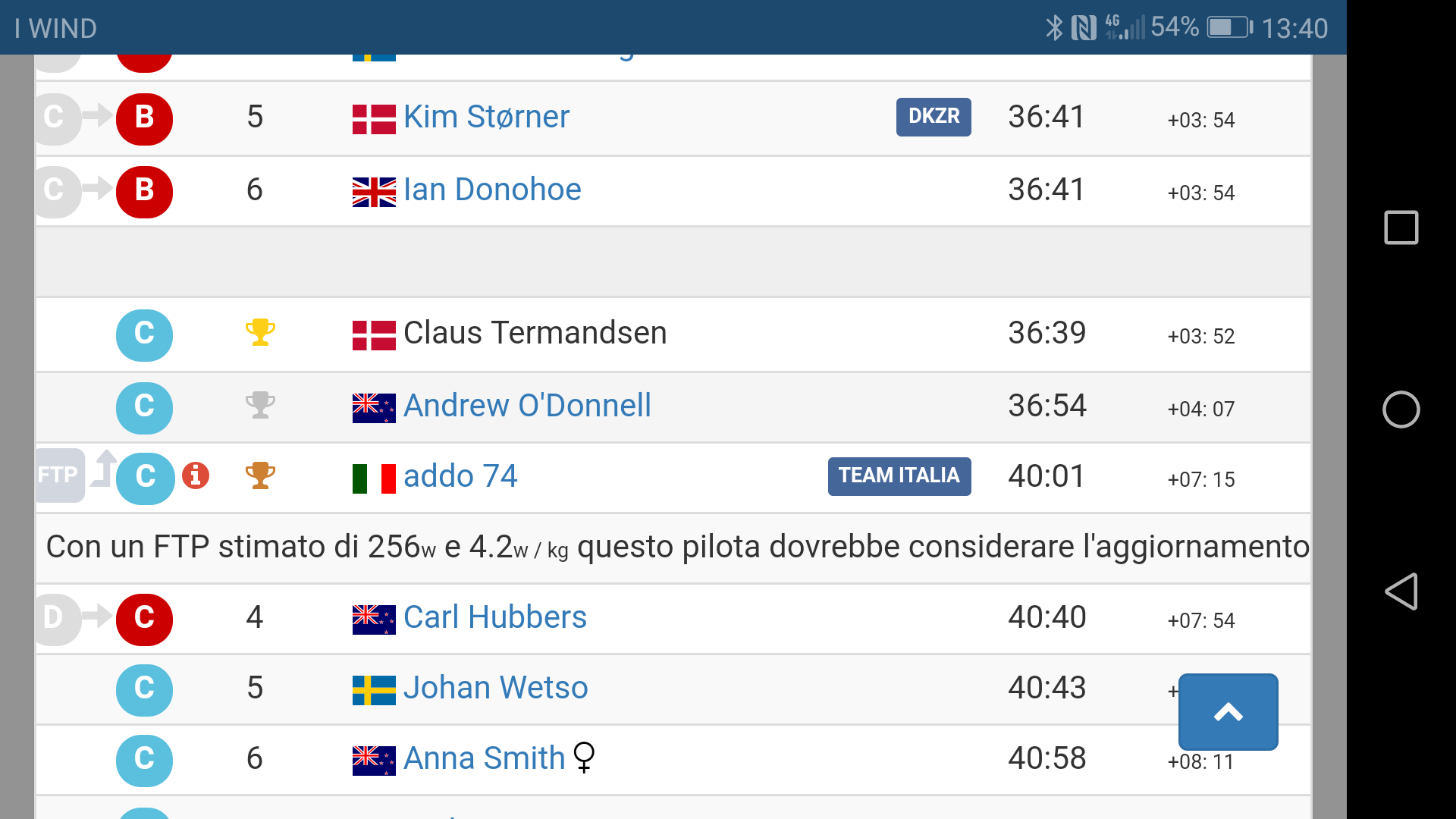Viewport: 1456px width, 819px height.
Task: Tap the red B badge for Kim Størner
Action: pos(144,118)
